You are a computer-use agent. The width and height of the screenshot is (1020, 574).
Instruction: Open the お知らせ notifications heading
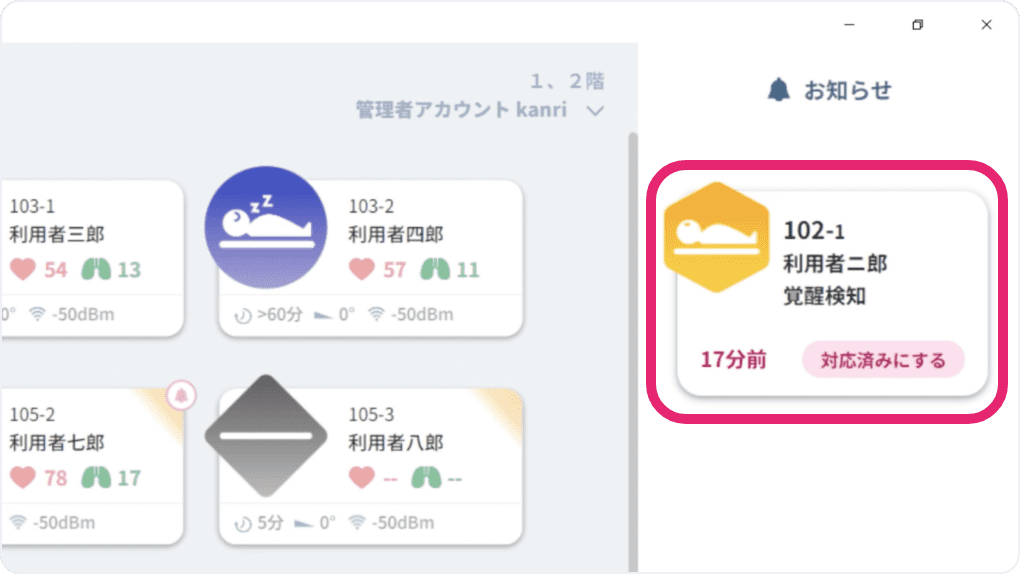[x=847, y=90]
